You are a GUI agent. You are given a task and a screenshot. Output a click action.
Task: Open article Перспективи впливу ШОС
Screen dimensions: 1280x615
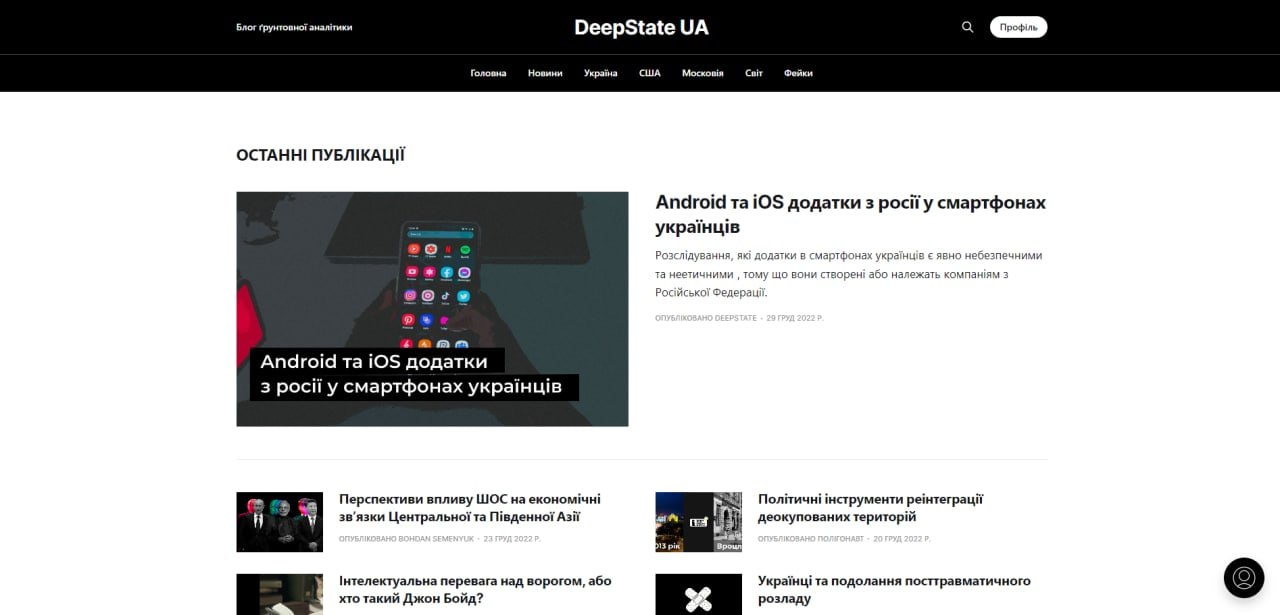pyautogui.click(x=470, y=508)
